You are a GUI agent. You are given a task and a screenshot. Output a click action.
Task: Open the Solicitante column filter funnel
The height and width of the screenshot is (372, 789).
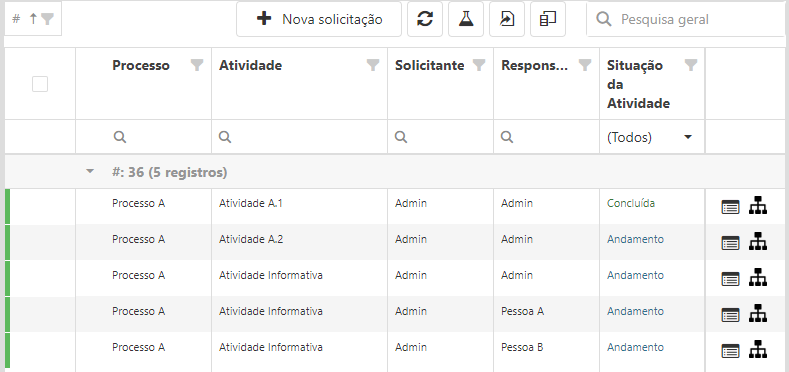click(479, 65)
